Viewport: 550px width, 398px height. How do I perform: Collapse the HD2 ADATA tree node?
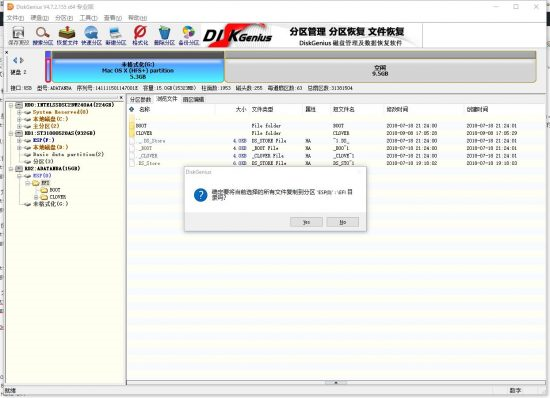pos(11,169)
